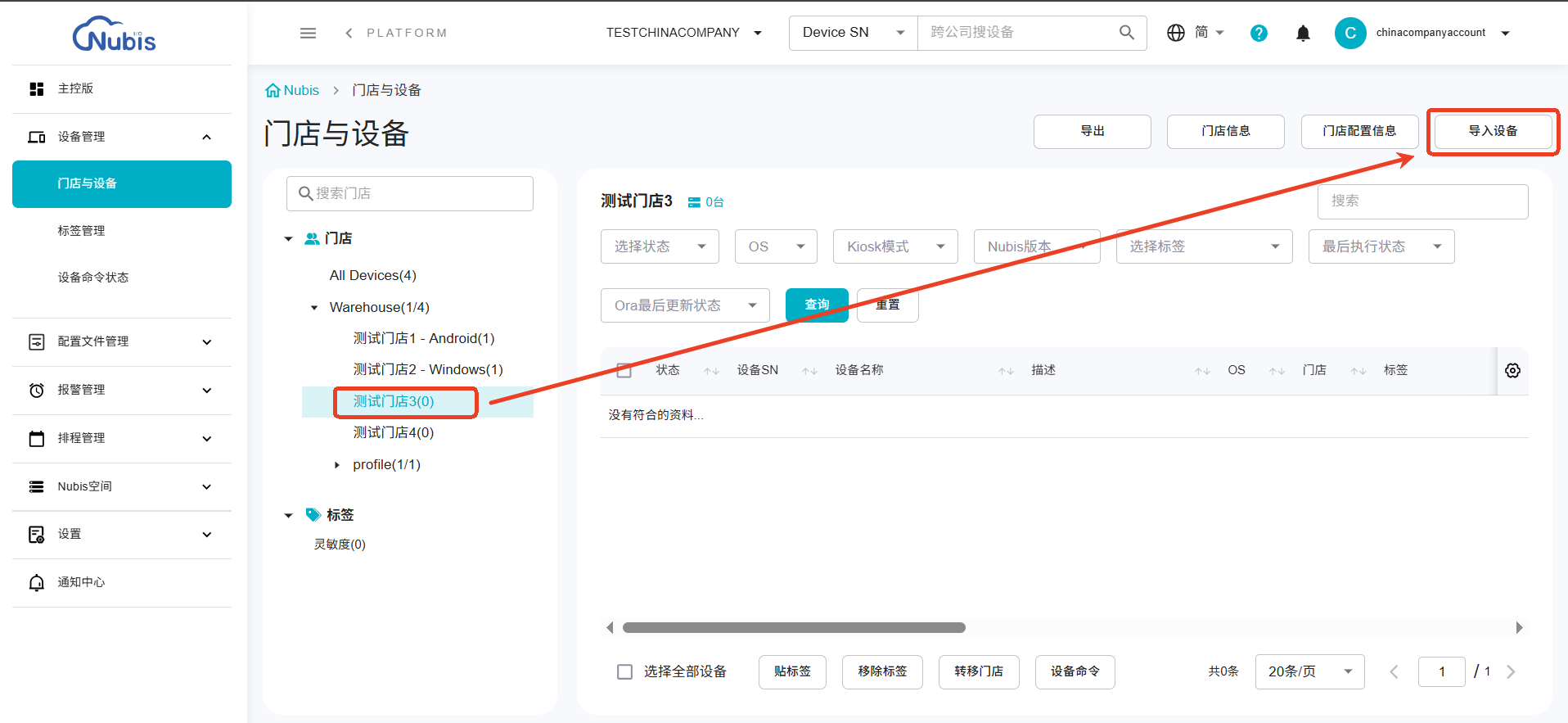Click the 导入设备 import button
This screenshot has height=723, width=1568.
(1493, 131)
